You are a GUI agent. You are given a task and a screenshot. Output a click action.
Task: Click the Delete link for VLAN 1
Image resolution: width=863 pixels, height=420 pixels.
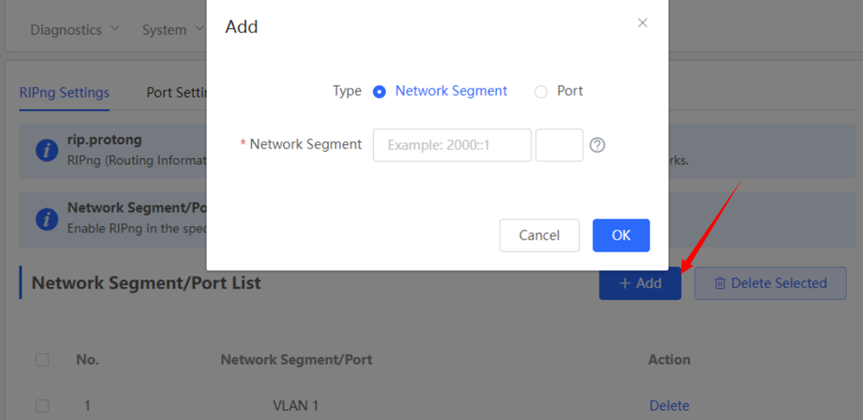669,406
